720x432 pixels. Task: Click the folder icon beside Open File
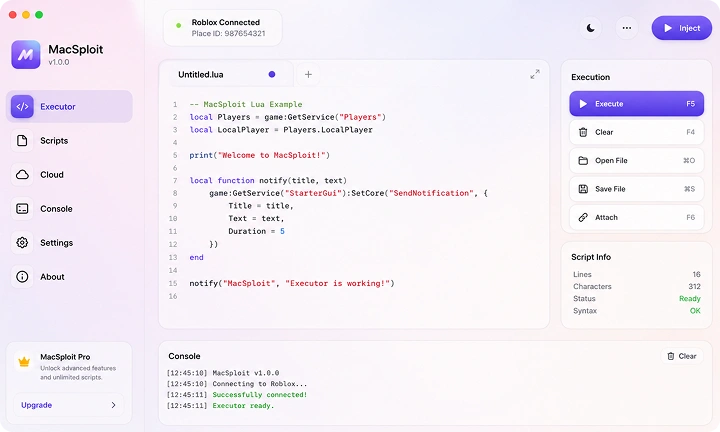pos(583,161)
